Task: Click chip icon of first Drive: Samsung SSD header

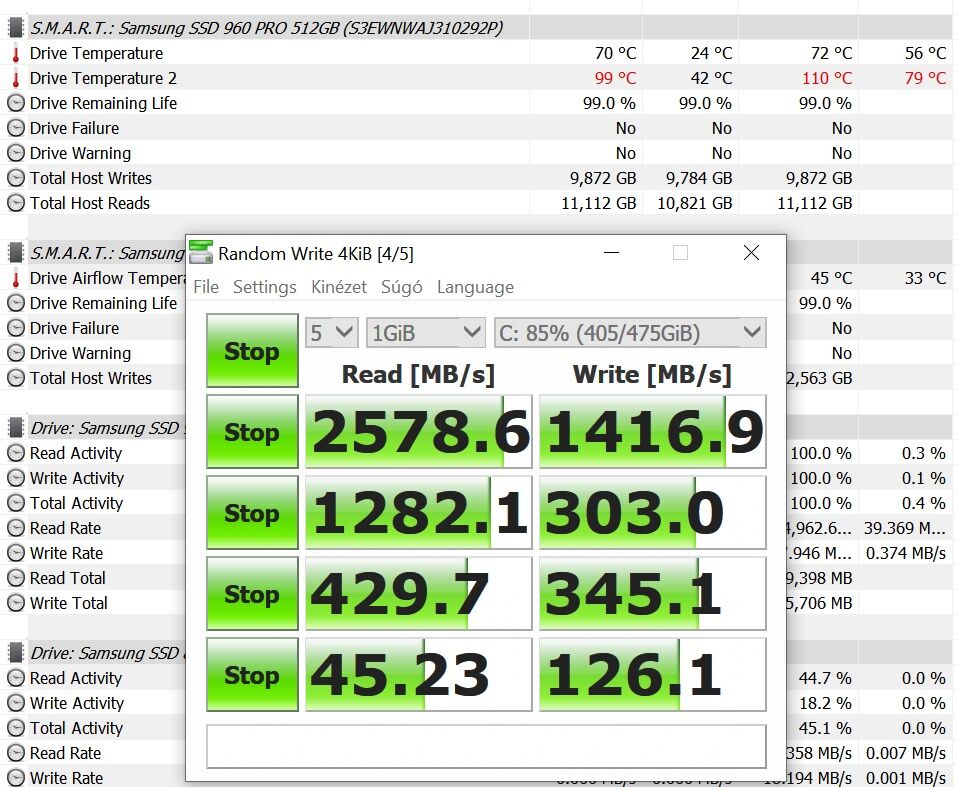Action: point(16,428)
